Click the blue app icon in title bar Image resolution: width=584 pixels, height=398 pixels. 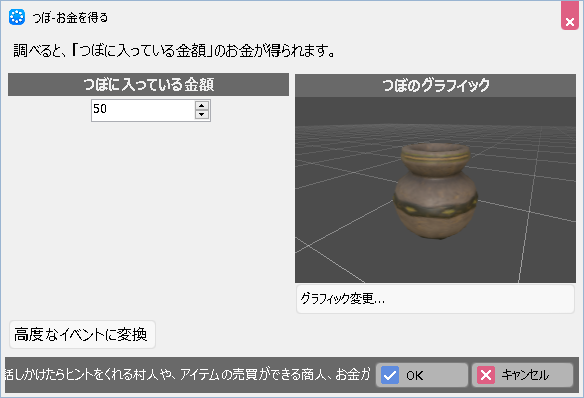(x=17, y=17)
